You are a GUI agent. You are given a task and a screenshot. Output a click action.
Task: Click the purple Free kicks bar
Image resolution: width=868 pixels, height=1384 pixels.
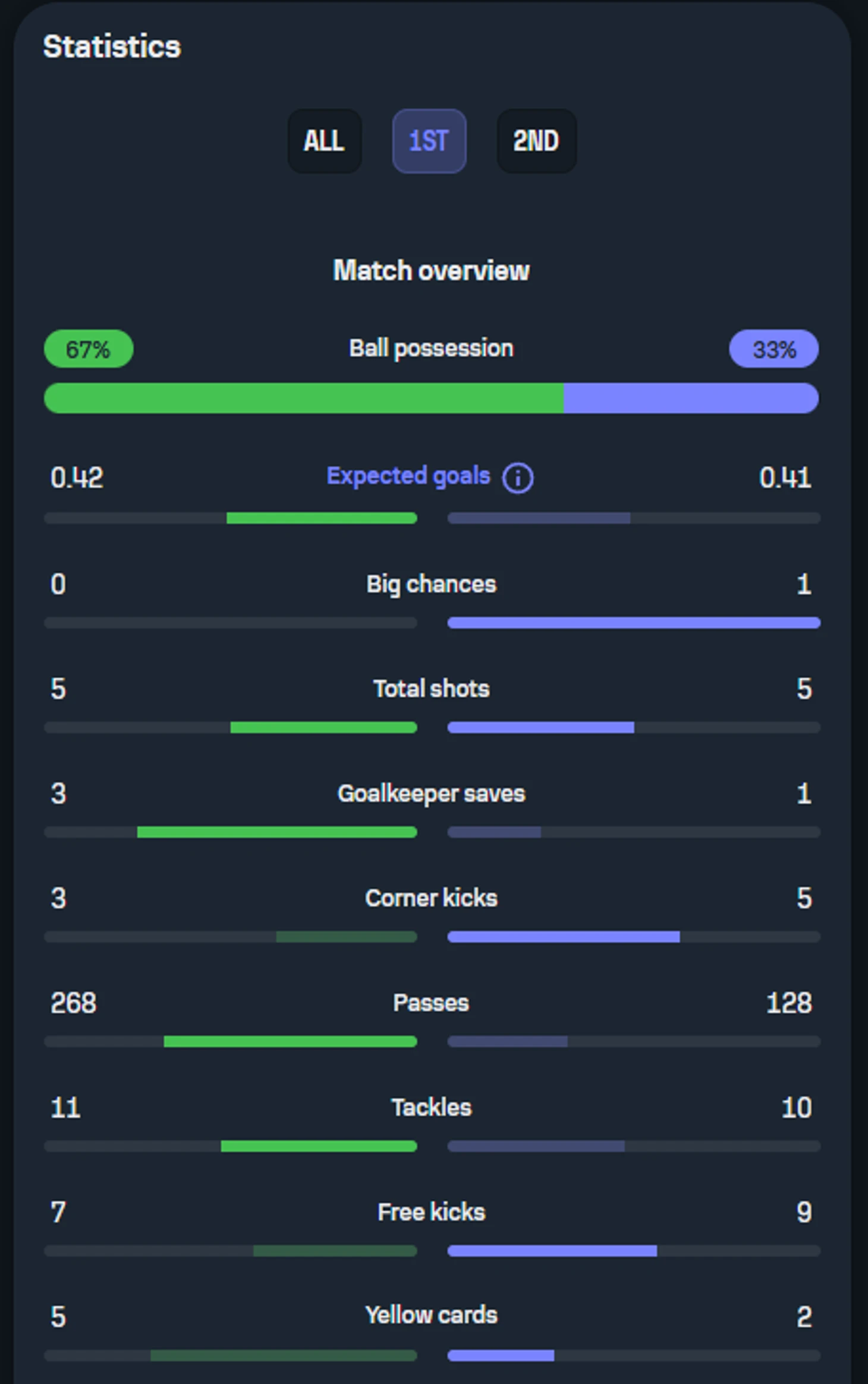[552, 1251]
